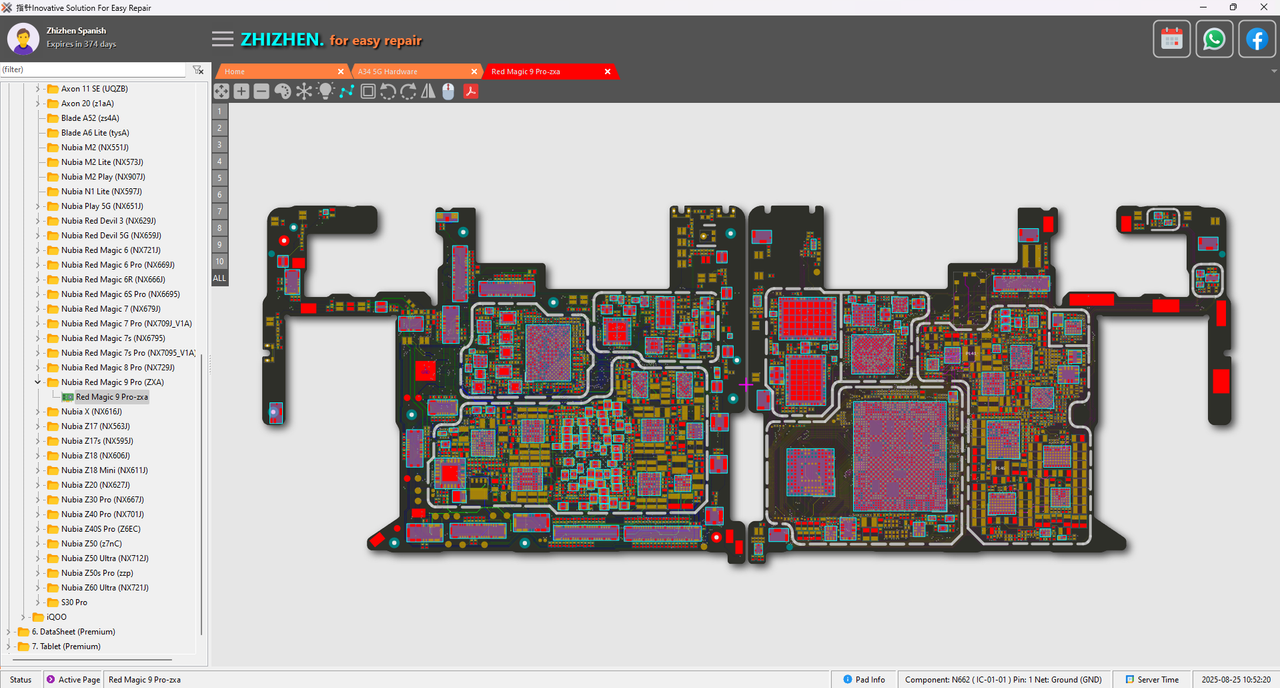The height and width of the screenshot is (688, 1280).
Task: Expand 7. Tablet (Premium) folder
Action: (10, 646)
